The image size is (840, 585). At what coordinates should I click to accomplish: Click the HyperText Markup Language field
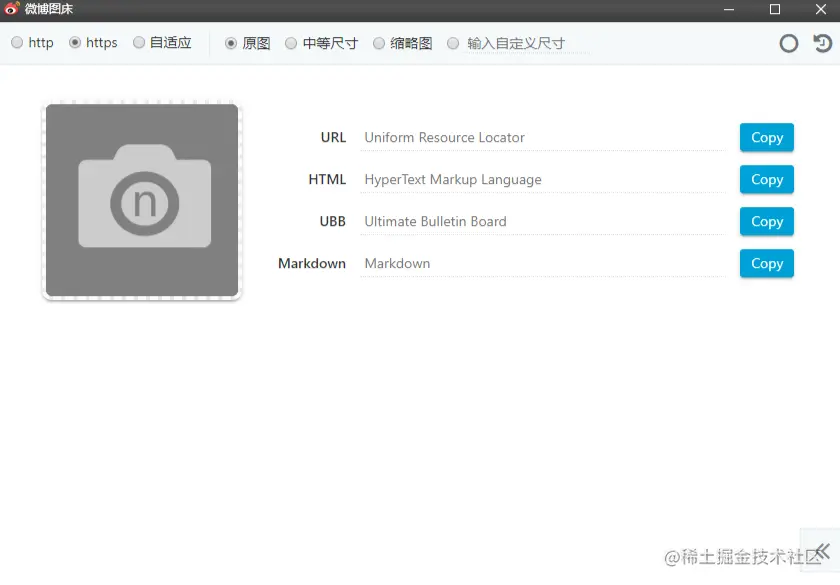tap(543, 179)
